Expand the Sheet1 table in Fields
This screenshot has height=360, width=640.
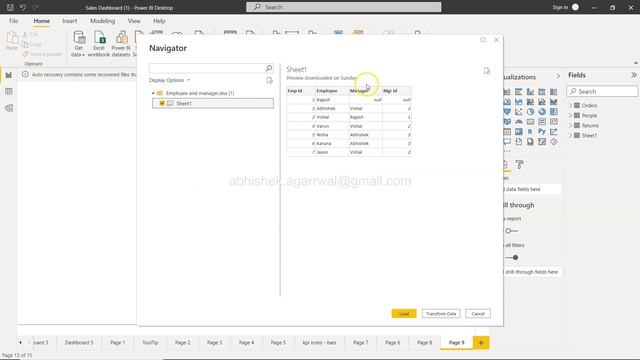tap(571, 136)
